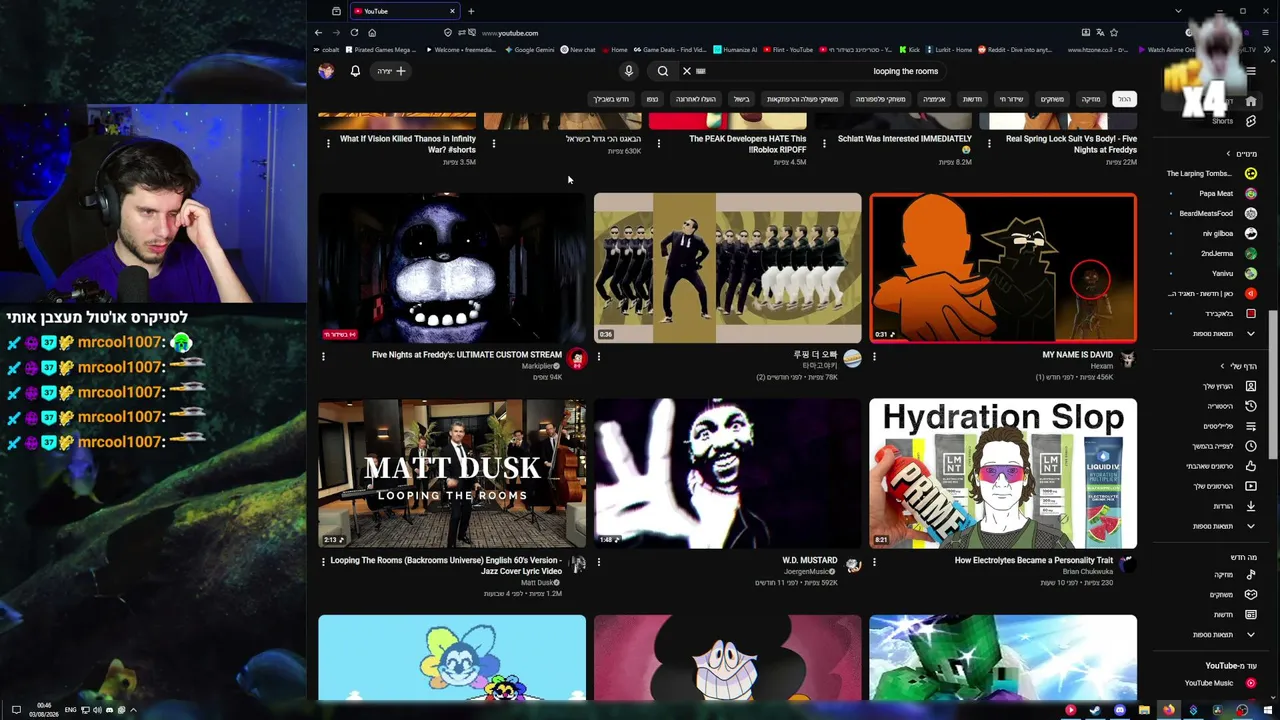Open a new browser tab

coord(471,11)
